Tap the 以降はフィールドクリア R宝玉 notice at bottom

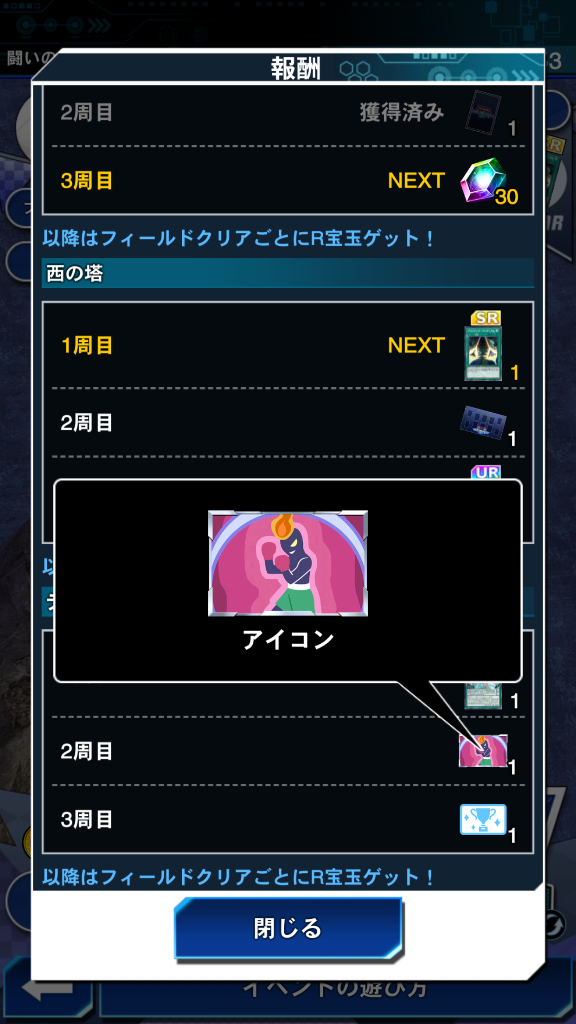pyautogui.click(x=238, y=876)
